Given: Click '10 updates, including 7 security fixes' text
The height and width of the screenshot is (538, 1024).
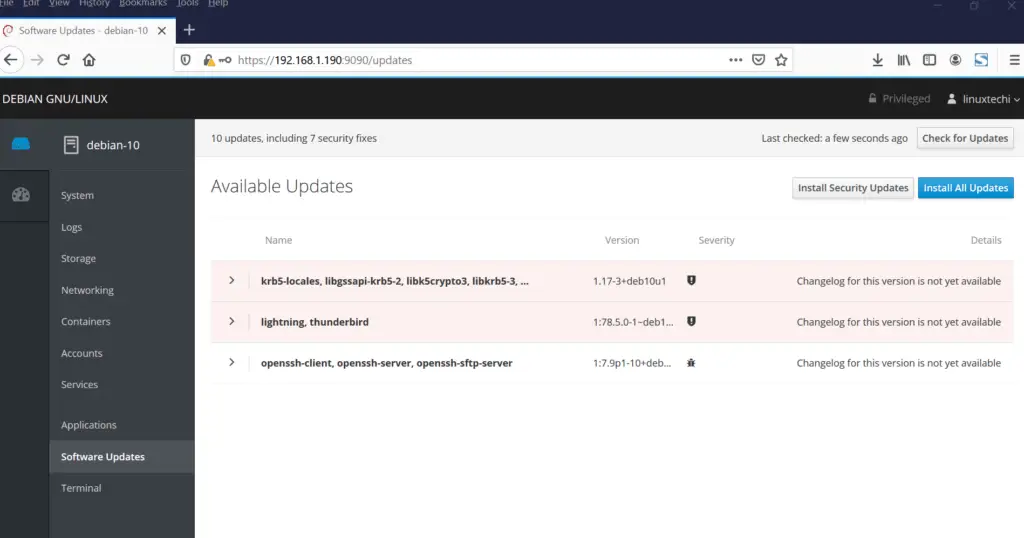Looking at the screenshot, I should click(294, 138).
